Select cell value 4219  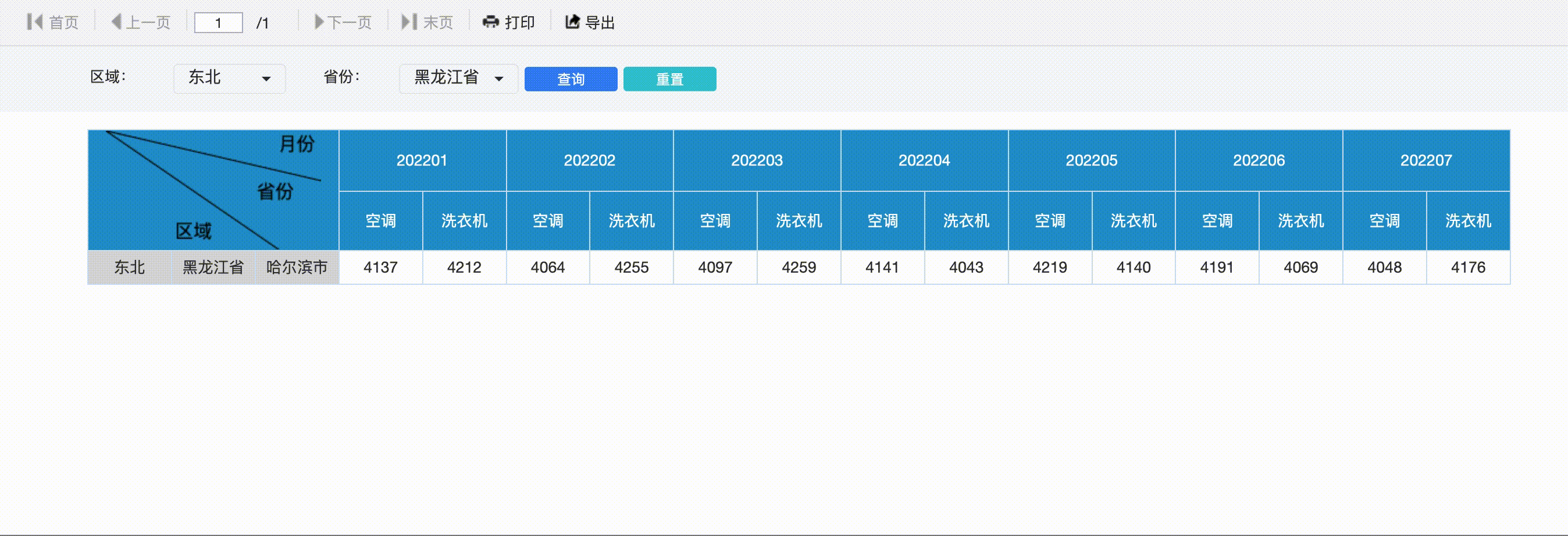pos(1050,267)
